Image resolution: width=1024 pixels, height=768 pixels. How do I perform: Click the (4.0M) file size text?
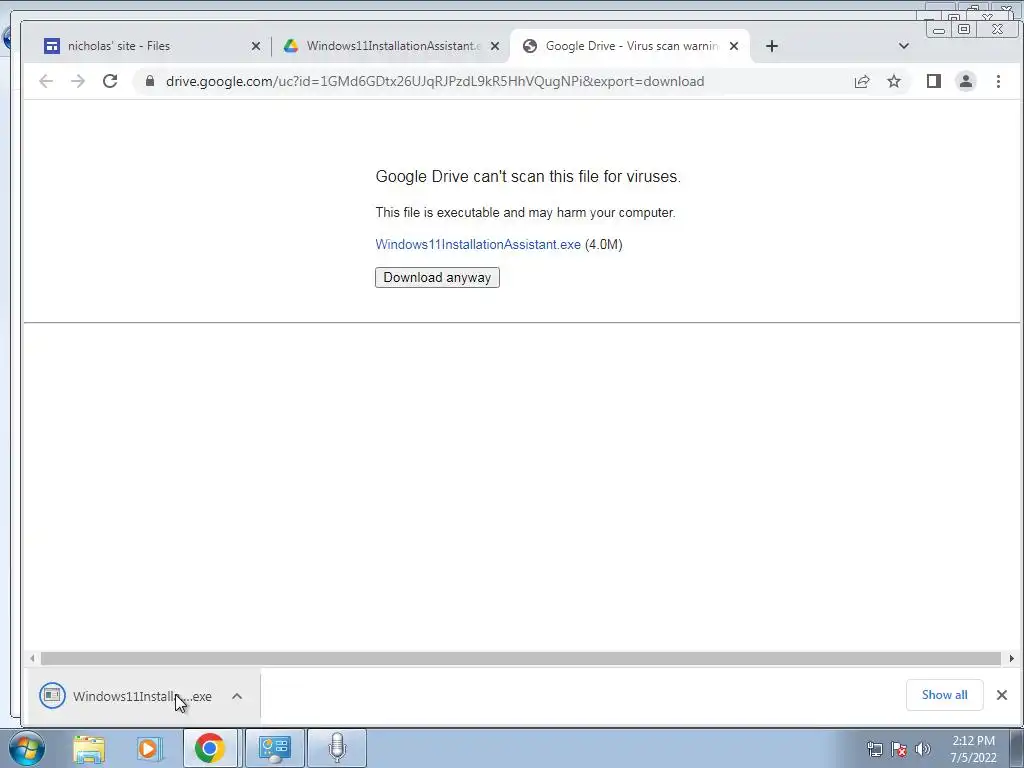tap(603, 244)
